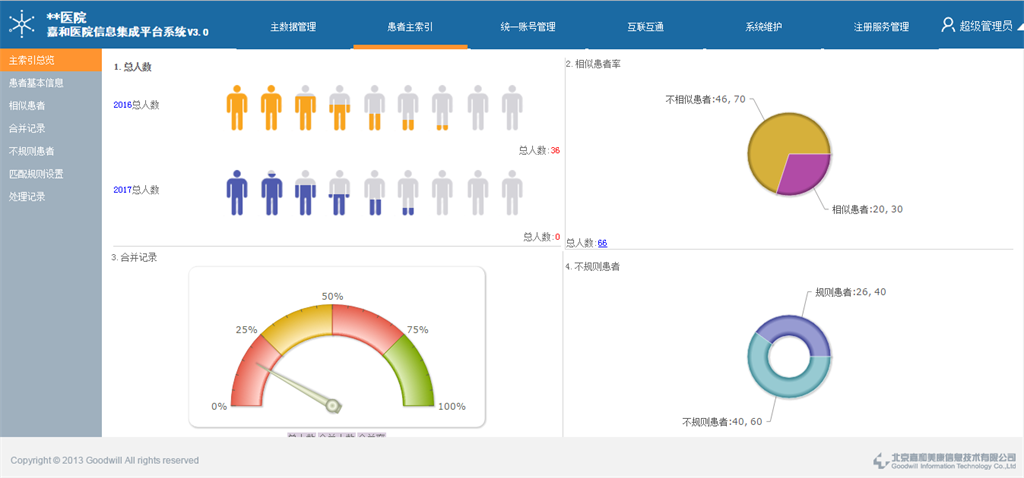Click the gauge needle pivot in 合并记录 chart
This screenshot has height=478, width=1024.
pyautogui.click(x=333, y=405)
